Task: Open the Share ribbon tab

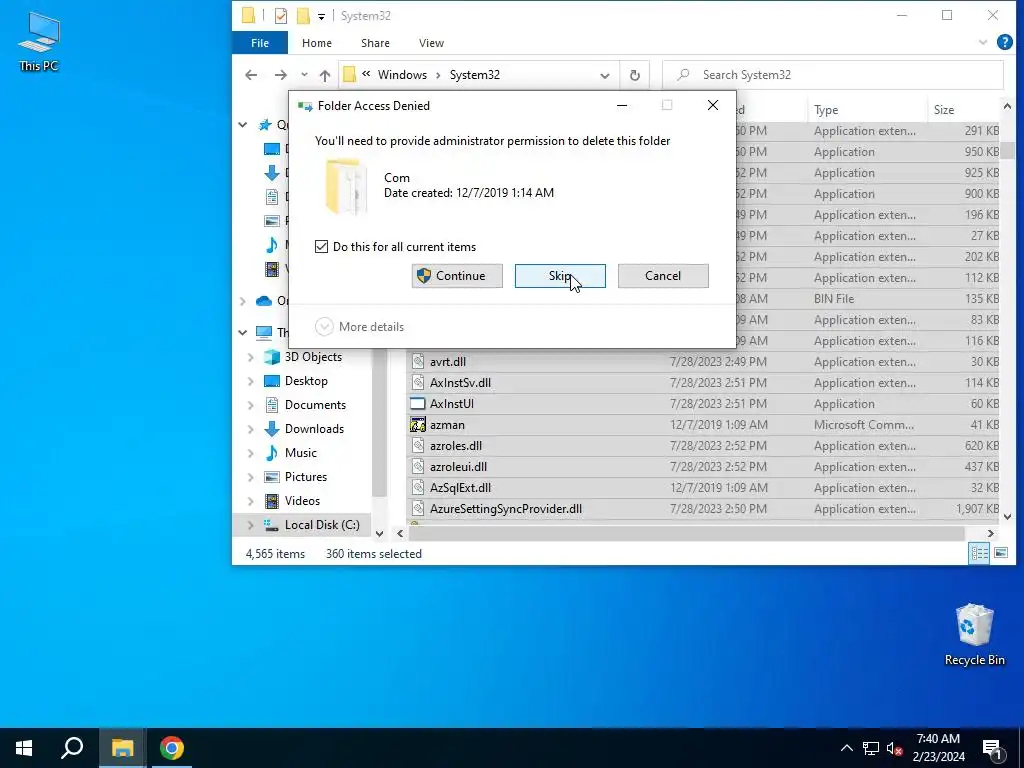Action: pos(376,43)
